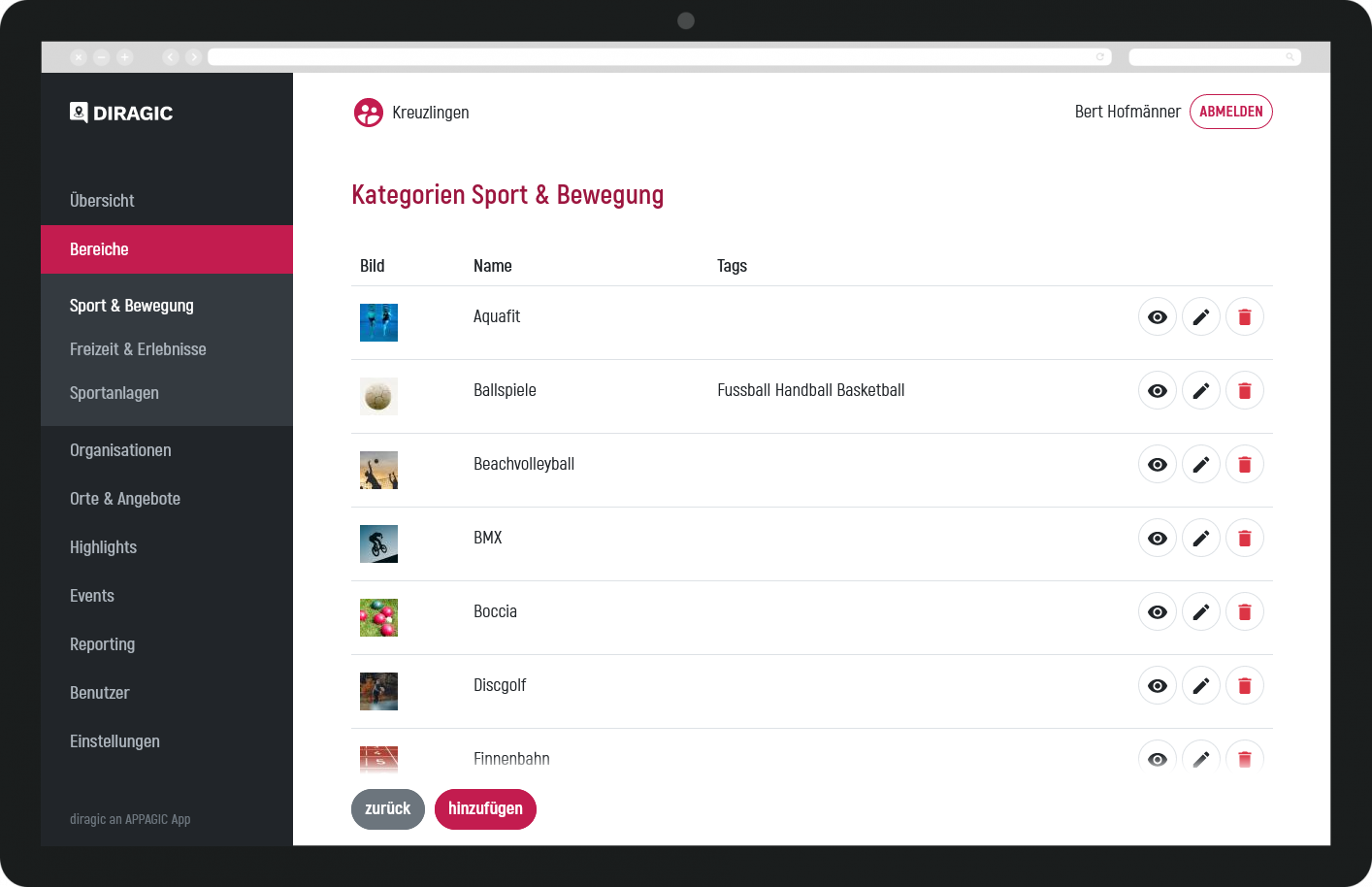Toggle the eye icon for Ballspiele

tap(1157, 391)
